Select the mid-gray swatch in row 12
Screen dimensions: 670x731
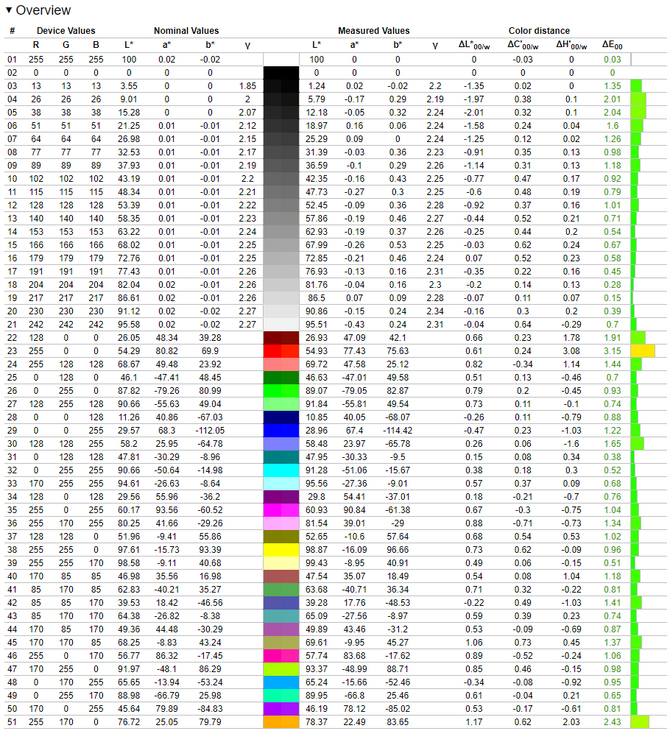281,206
